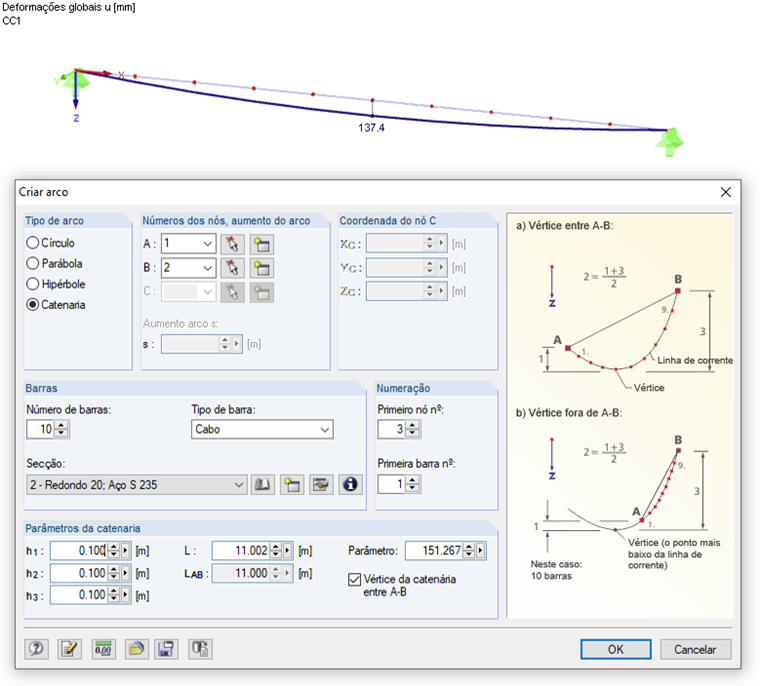Edit cross-section icon next to Secção
Screen dimensions: 760x686
(x=321, y=484)
